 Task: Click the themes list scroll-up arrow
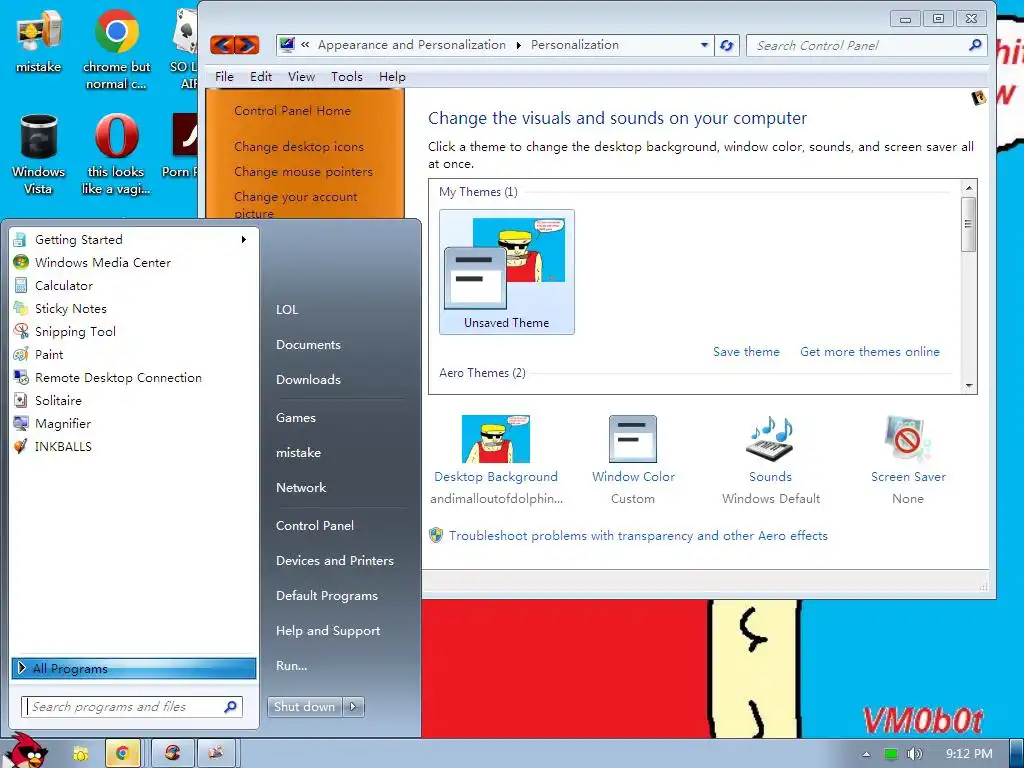[x=969, y=187]
